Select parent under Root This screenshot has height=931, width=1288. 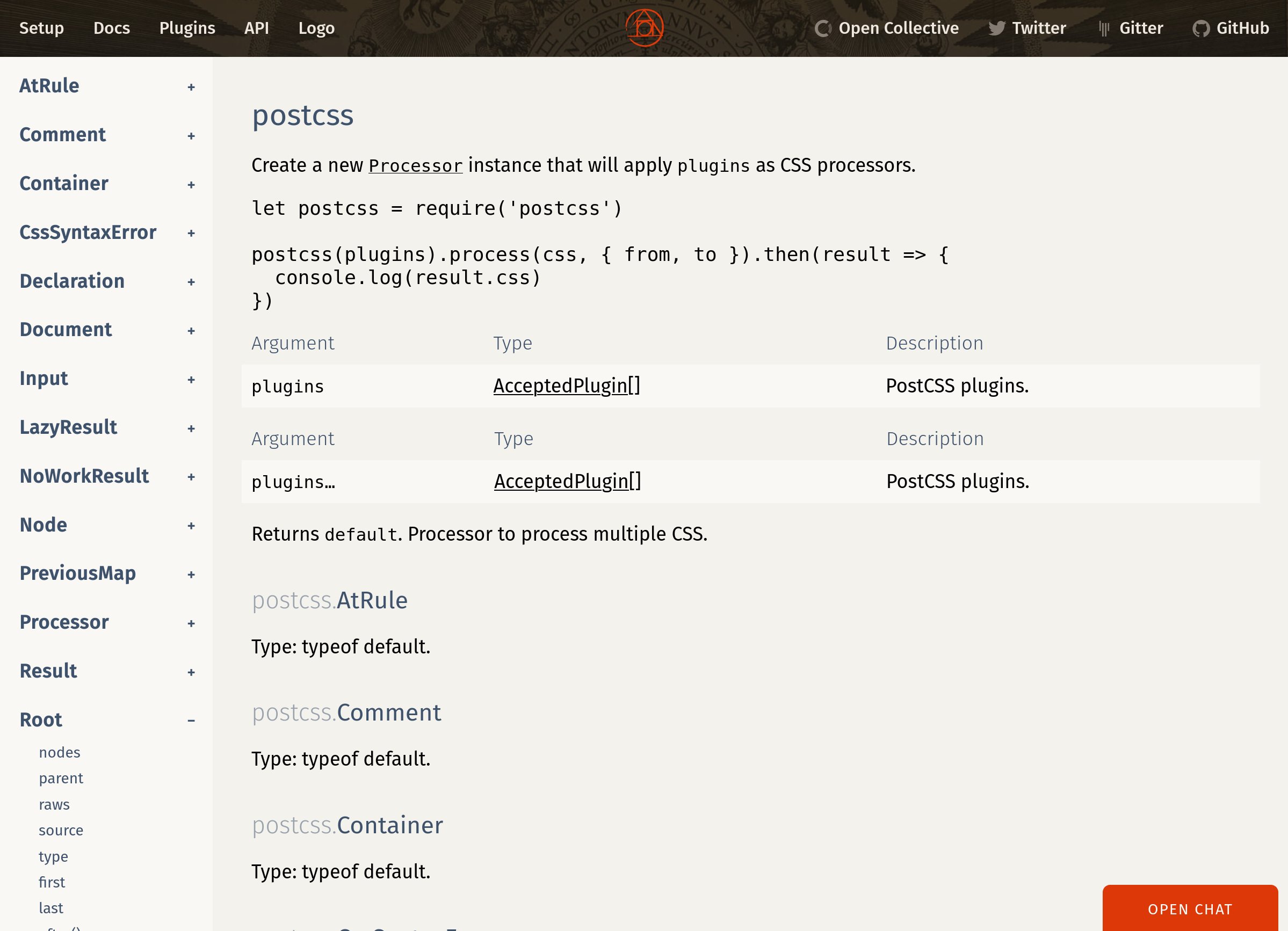pos(61,779)
